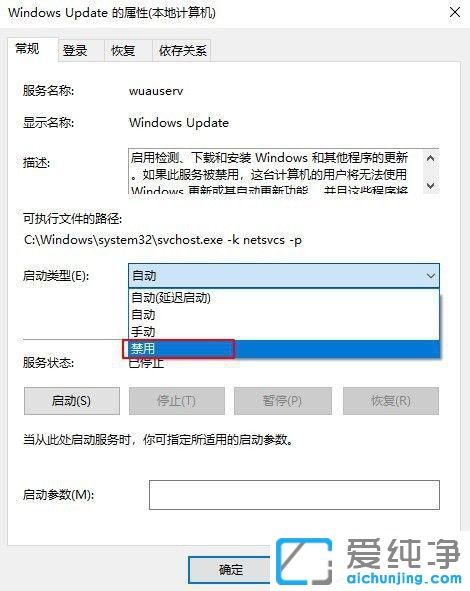This screenshot has width=470, height=591.
Task: Click the 停止(T) button
Action: tap(177, 401)
